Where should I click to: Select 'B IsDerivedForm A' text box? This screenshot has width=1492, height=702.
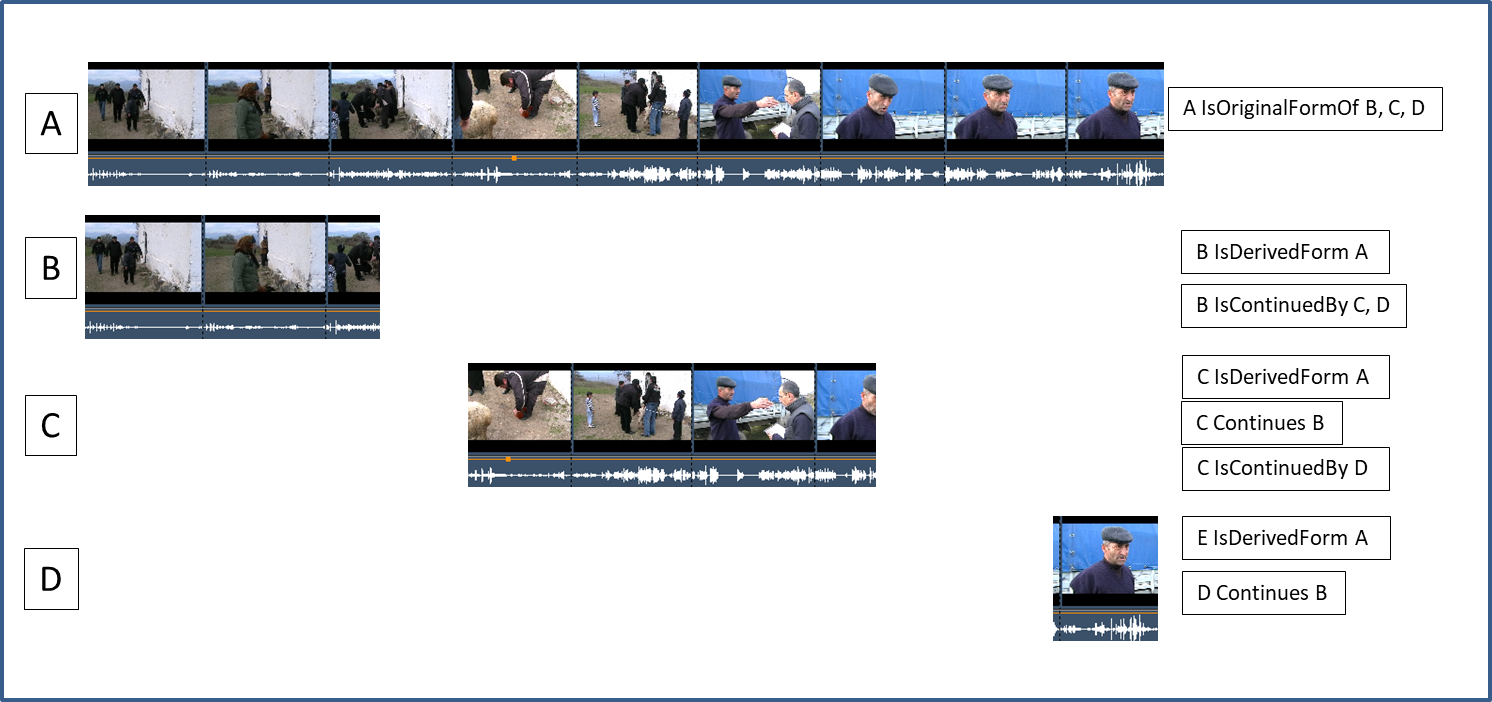coord(1285,252)
